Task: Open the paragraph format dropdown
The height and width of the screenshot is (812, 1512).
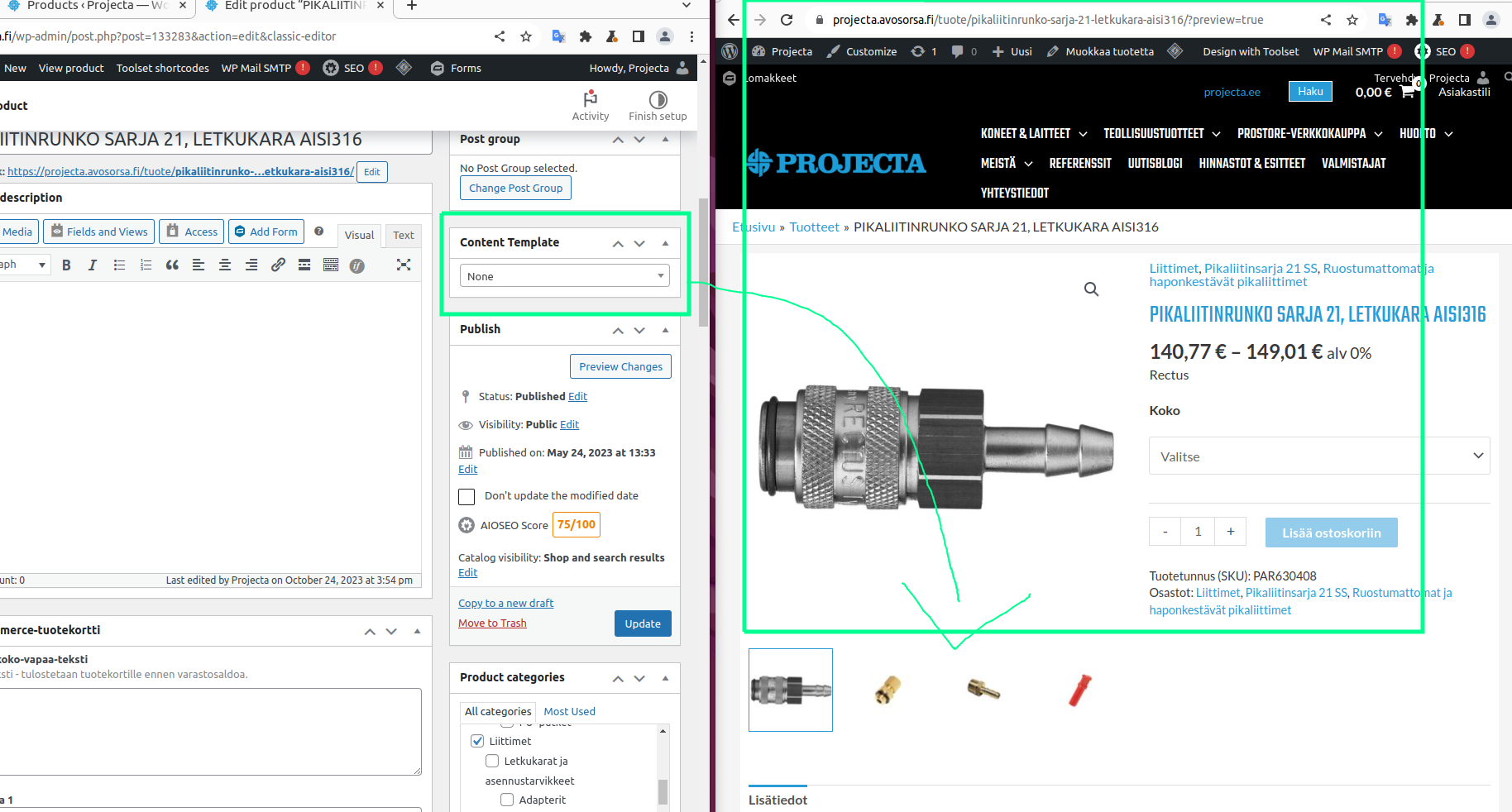Action: point(23,265)
